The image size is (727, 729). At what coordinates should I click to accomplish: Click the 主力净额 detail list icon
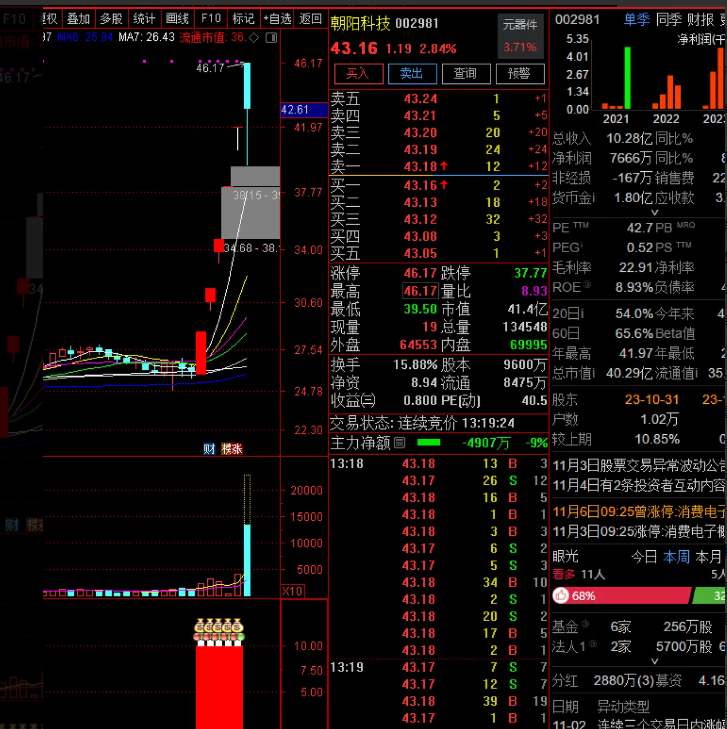pyautogui.click(x=400, y=442)
